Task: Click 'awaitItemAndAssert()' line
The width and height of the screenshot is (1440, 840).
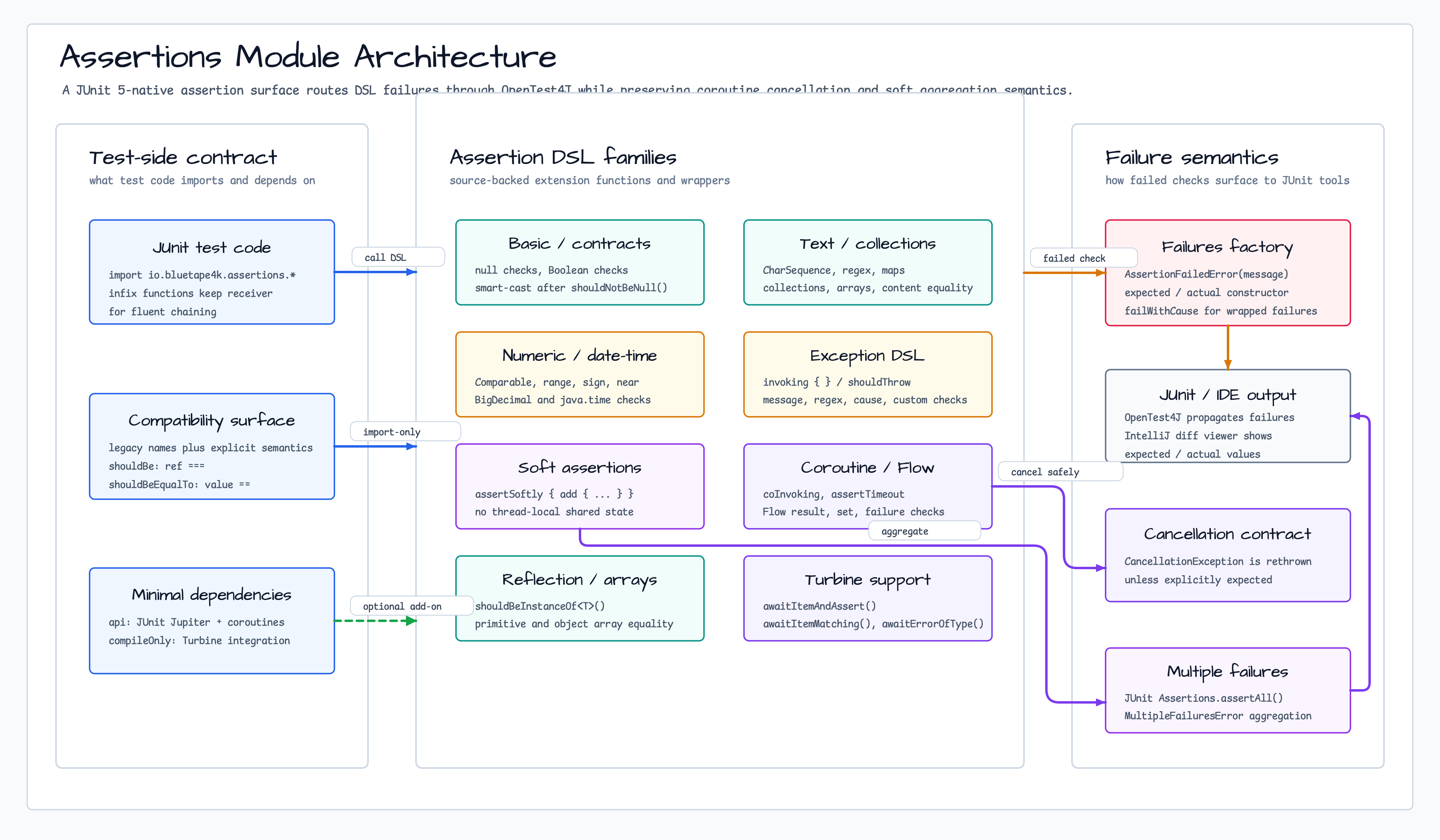Action: (820, 606)
